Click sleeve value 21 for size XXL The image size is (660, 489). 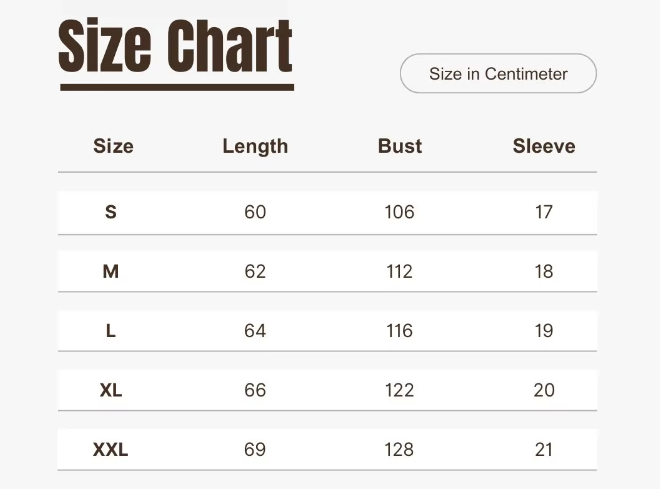544,450
